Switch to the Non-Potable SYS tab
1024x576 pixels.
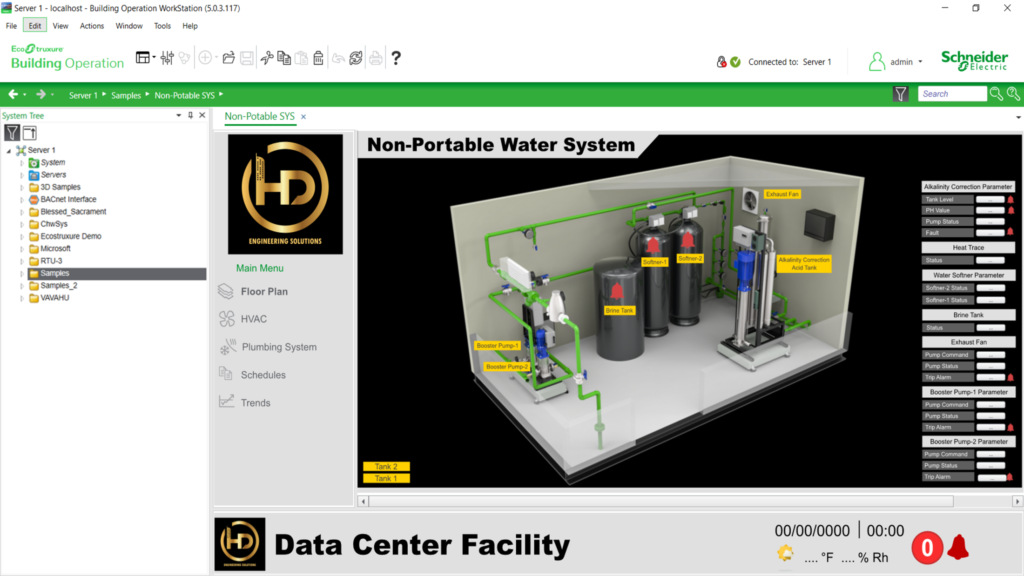coord(259,117)
